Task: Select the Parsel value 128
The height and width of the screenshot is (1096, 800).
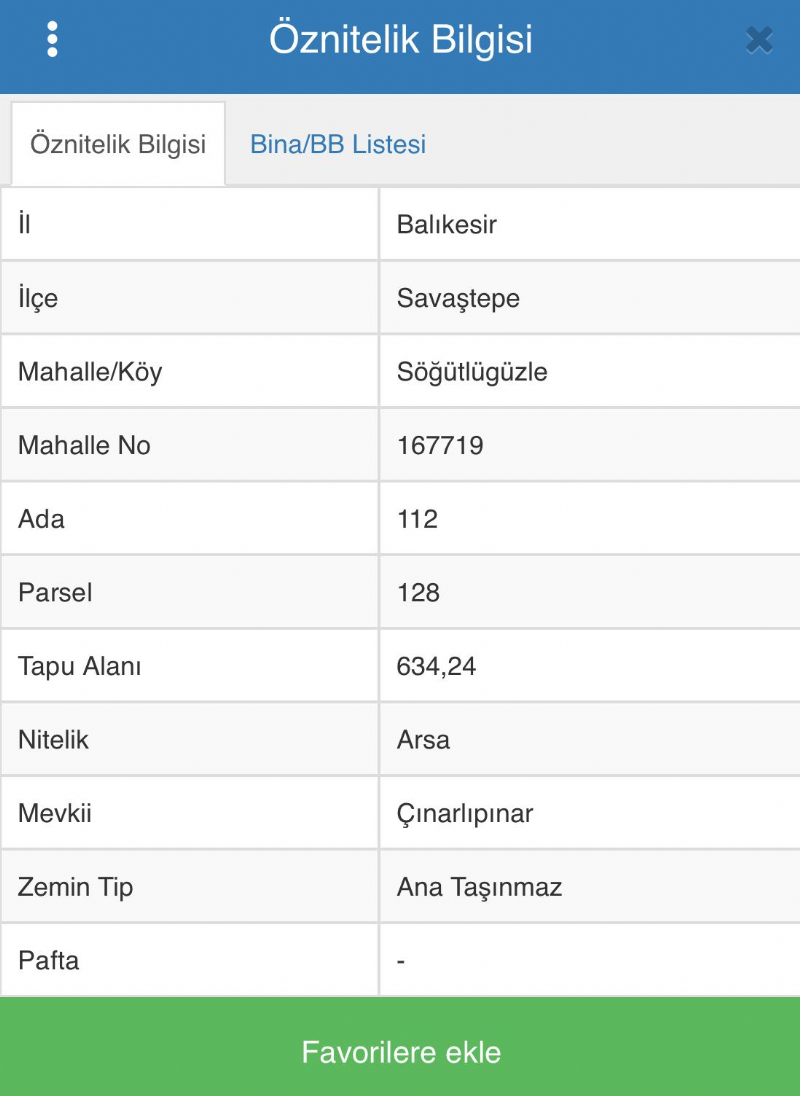Action: (418, 592)
